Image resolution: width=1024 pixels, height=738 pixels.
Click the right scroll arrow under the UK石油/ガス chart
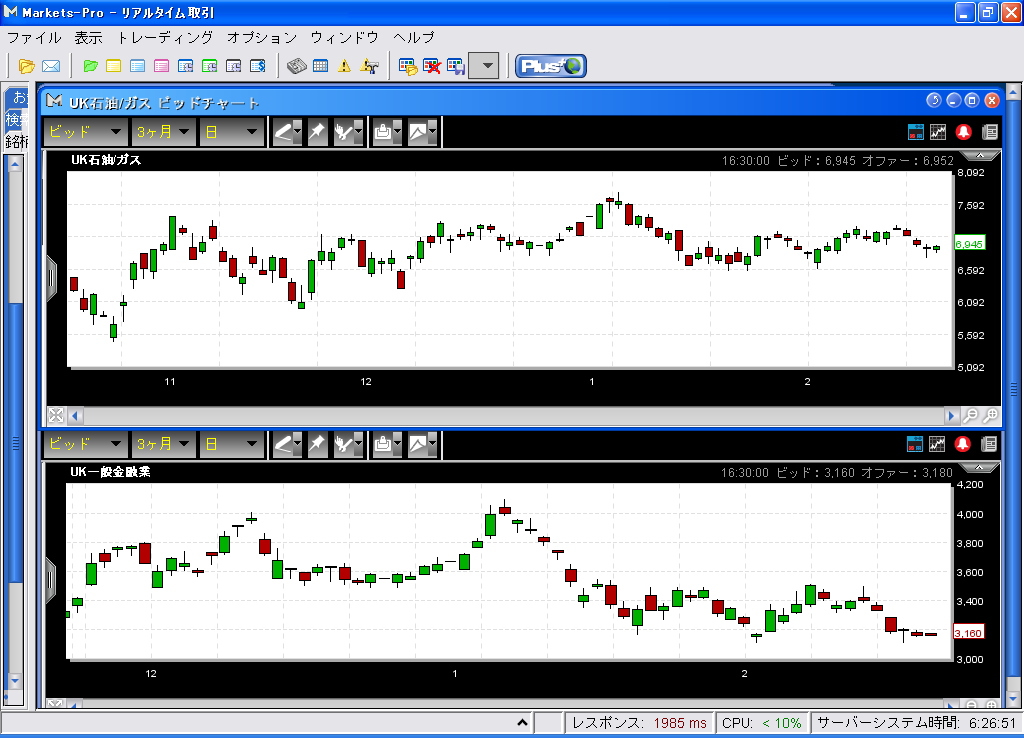click(x=951, y=415)
